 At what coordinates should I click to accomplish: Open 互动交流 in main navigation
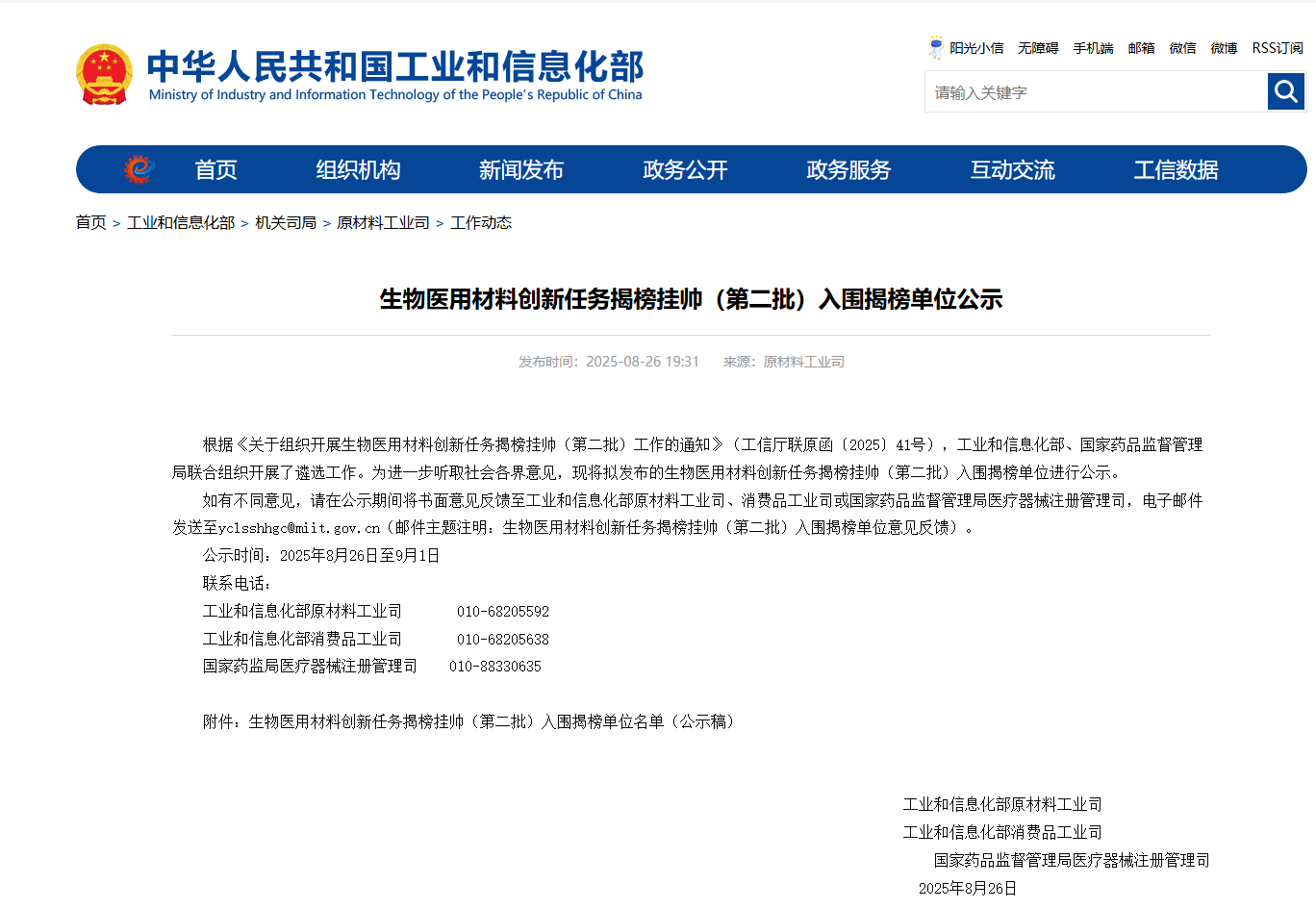pyautogui.click(x=1012, y=170)
